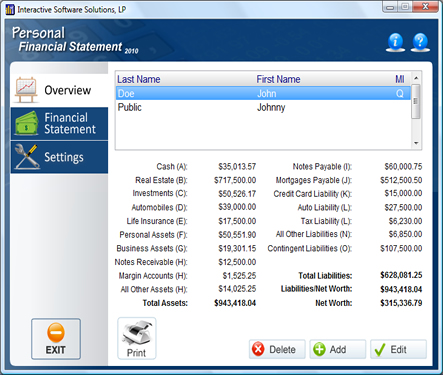Image resolution: width=443 pixels, height=375 pixels.
Task: Click the Notes Receivable (H) label
Action: click(x=151, y=262)
